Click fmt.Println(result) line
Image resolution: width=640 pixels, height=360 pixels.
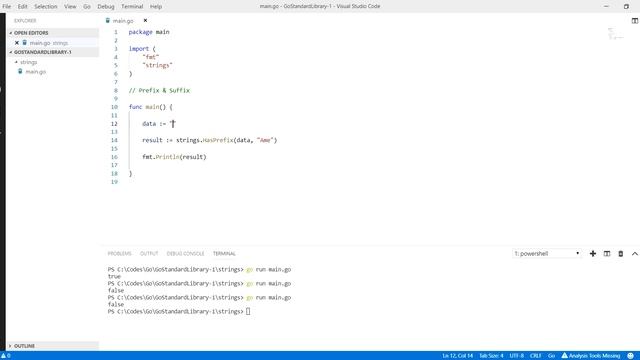click(x=174, y=157)
